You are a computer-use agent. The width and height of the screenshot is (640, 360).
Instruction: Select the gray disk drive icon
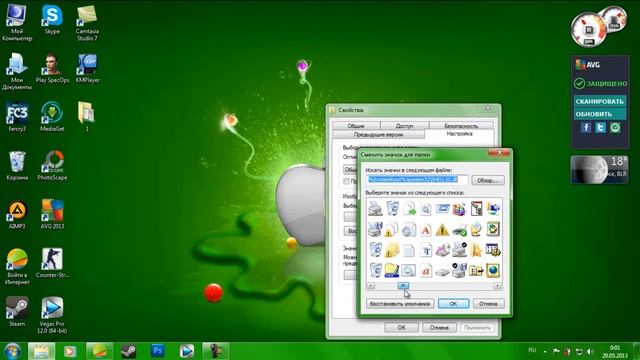pos(442,271)
